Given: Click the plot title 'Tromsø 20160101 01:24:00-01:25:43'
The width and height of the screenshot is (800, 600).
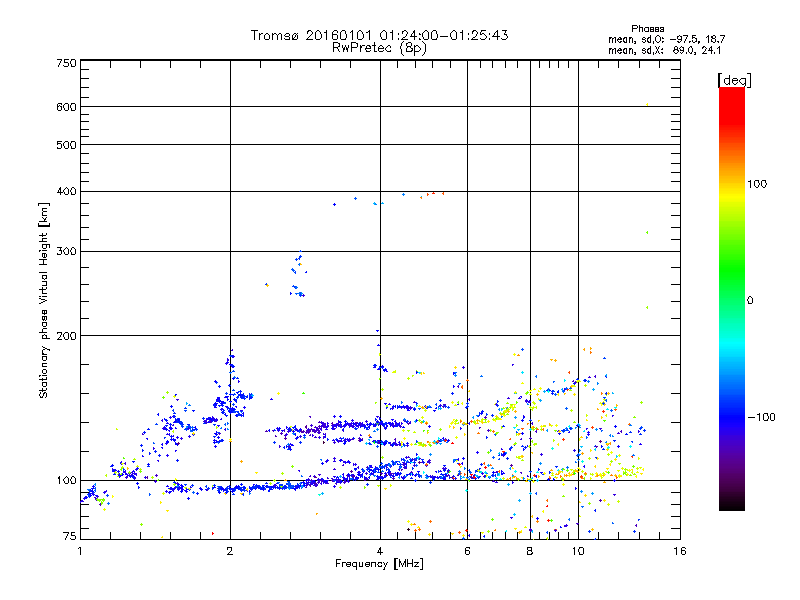Looking at the screenshot, I should pos(379,35).
